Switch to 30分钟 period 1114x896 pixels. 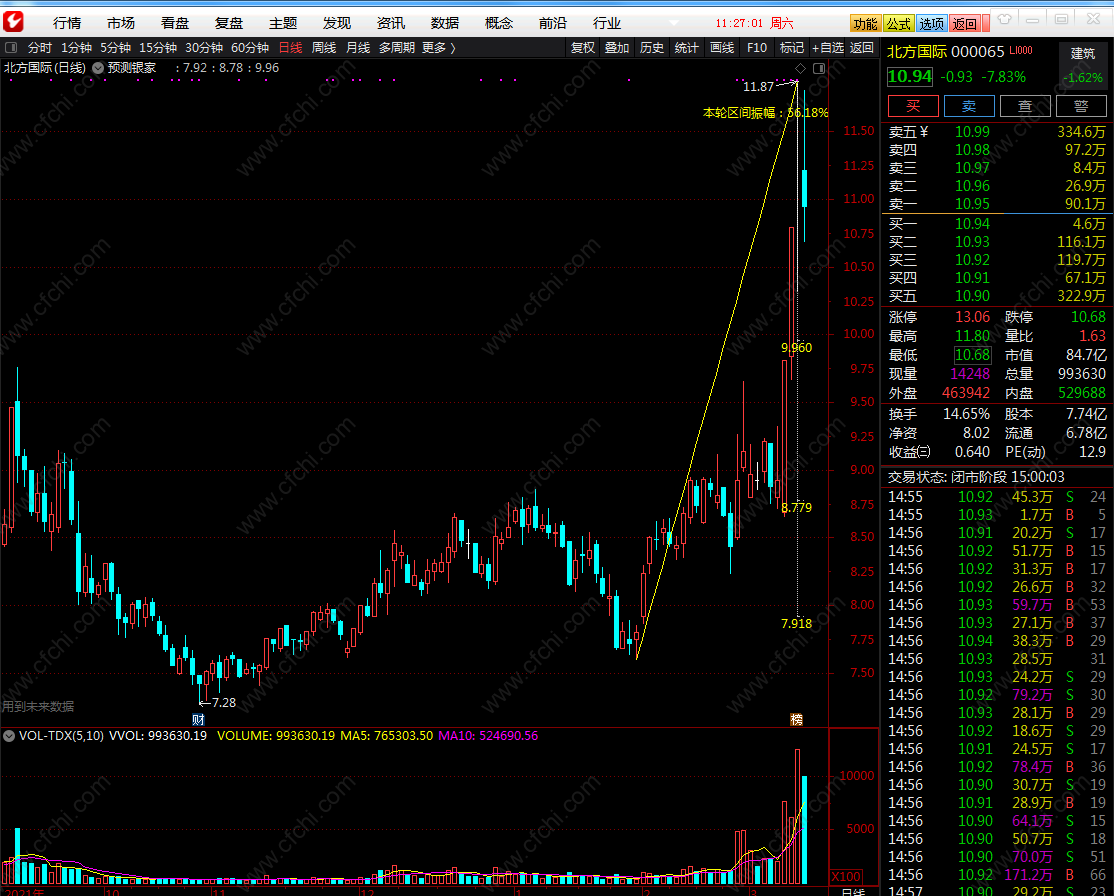[204, 48]
